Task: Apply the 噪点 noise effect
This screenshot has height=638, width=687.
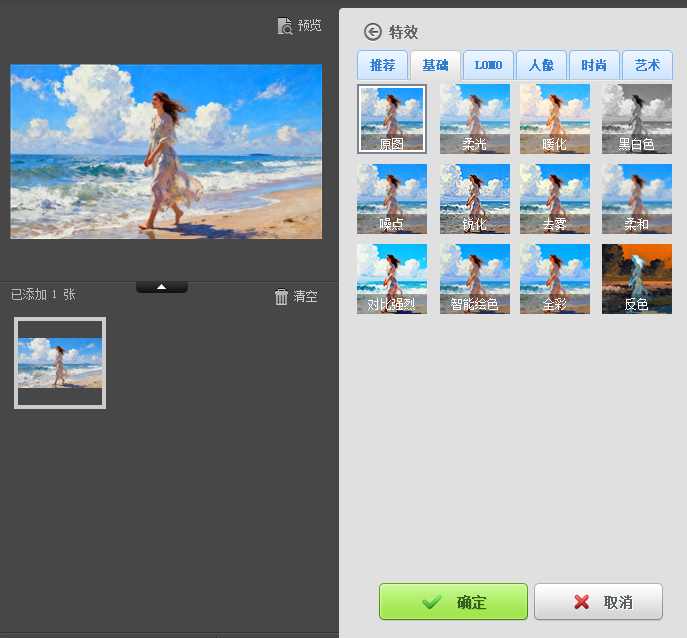Action: click(x=392, y=198)
